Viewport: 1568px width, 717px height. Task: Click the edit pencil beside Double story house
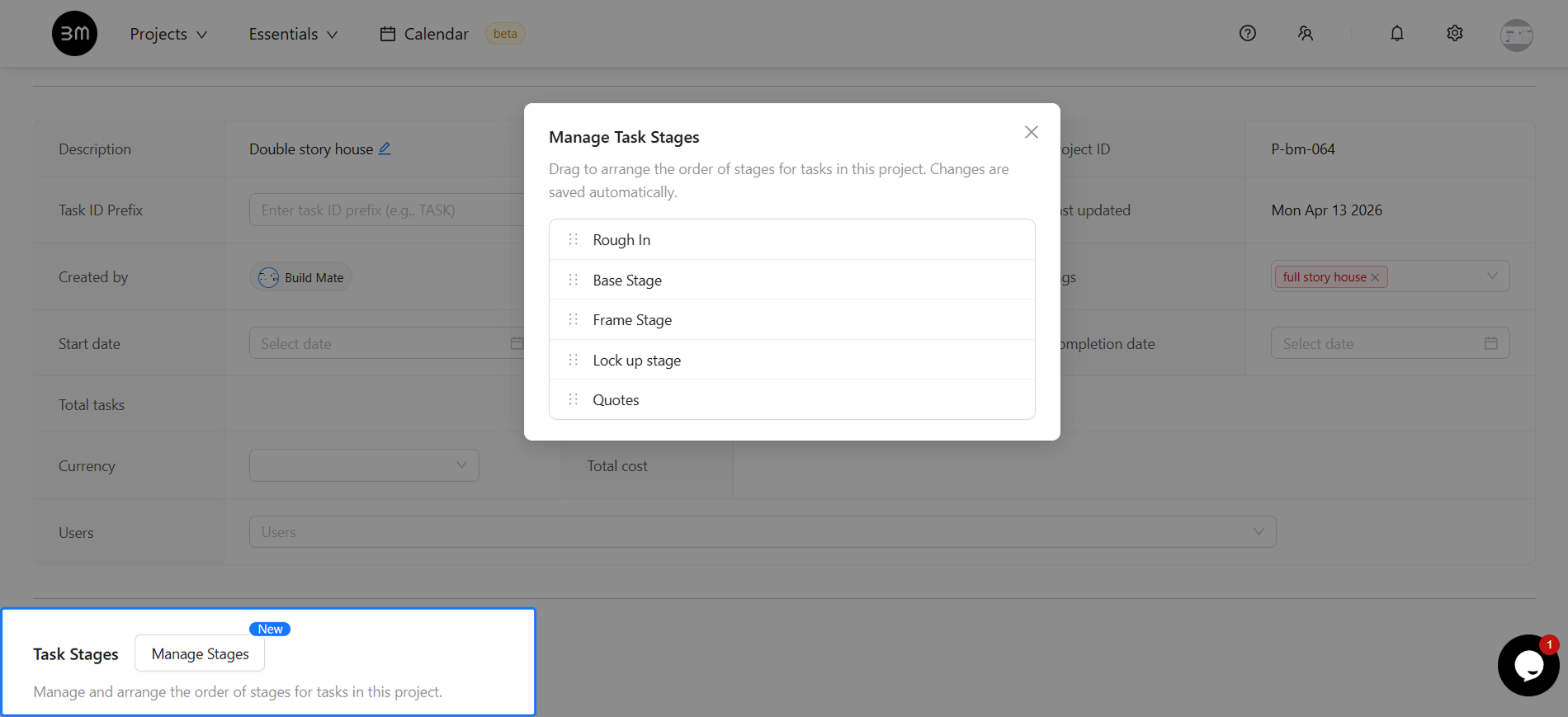[x=385, y=149]
